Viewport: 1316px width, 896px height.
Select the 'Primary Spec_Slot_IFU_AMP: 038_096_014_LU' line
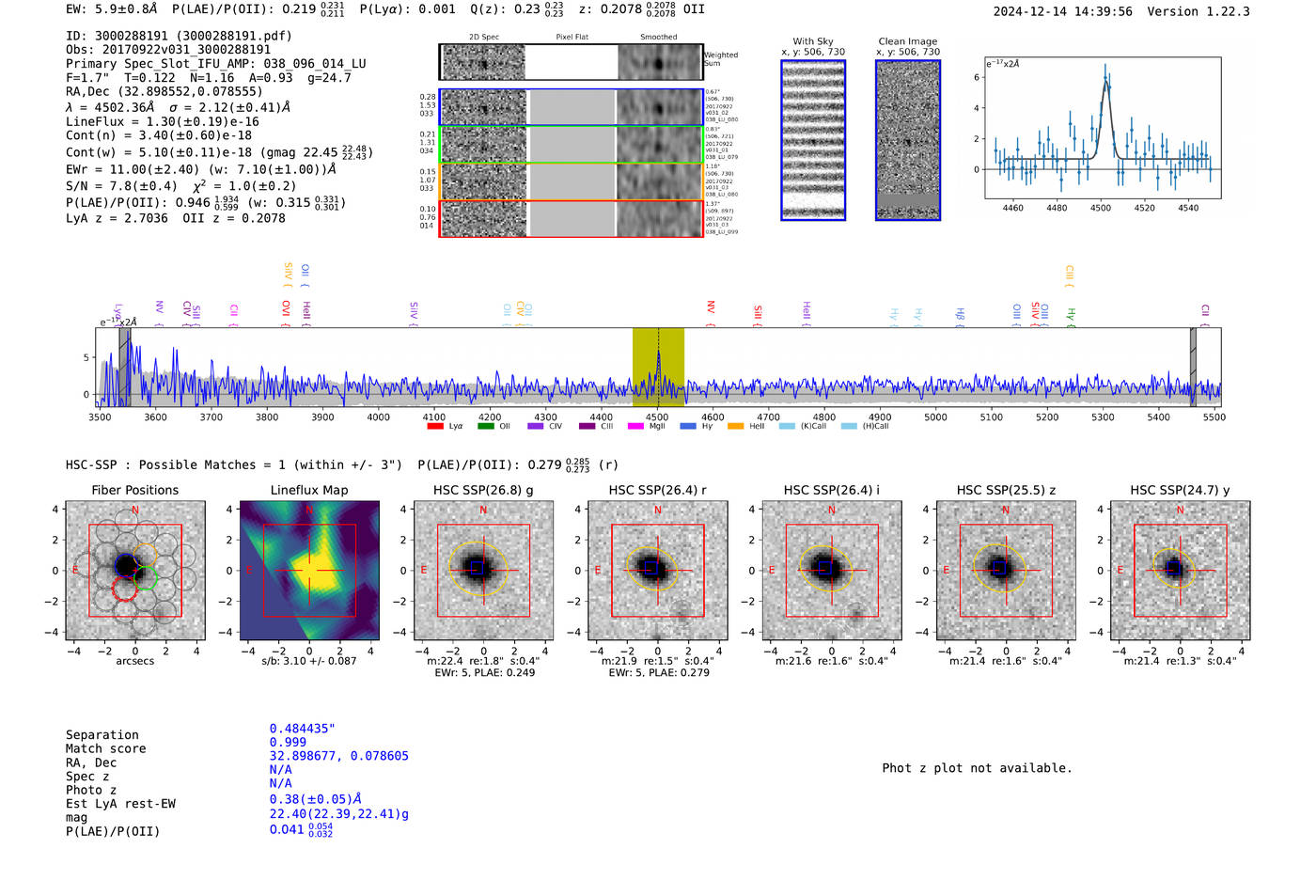(x=216, y=64)
